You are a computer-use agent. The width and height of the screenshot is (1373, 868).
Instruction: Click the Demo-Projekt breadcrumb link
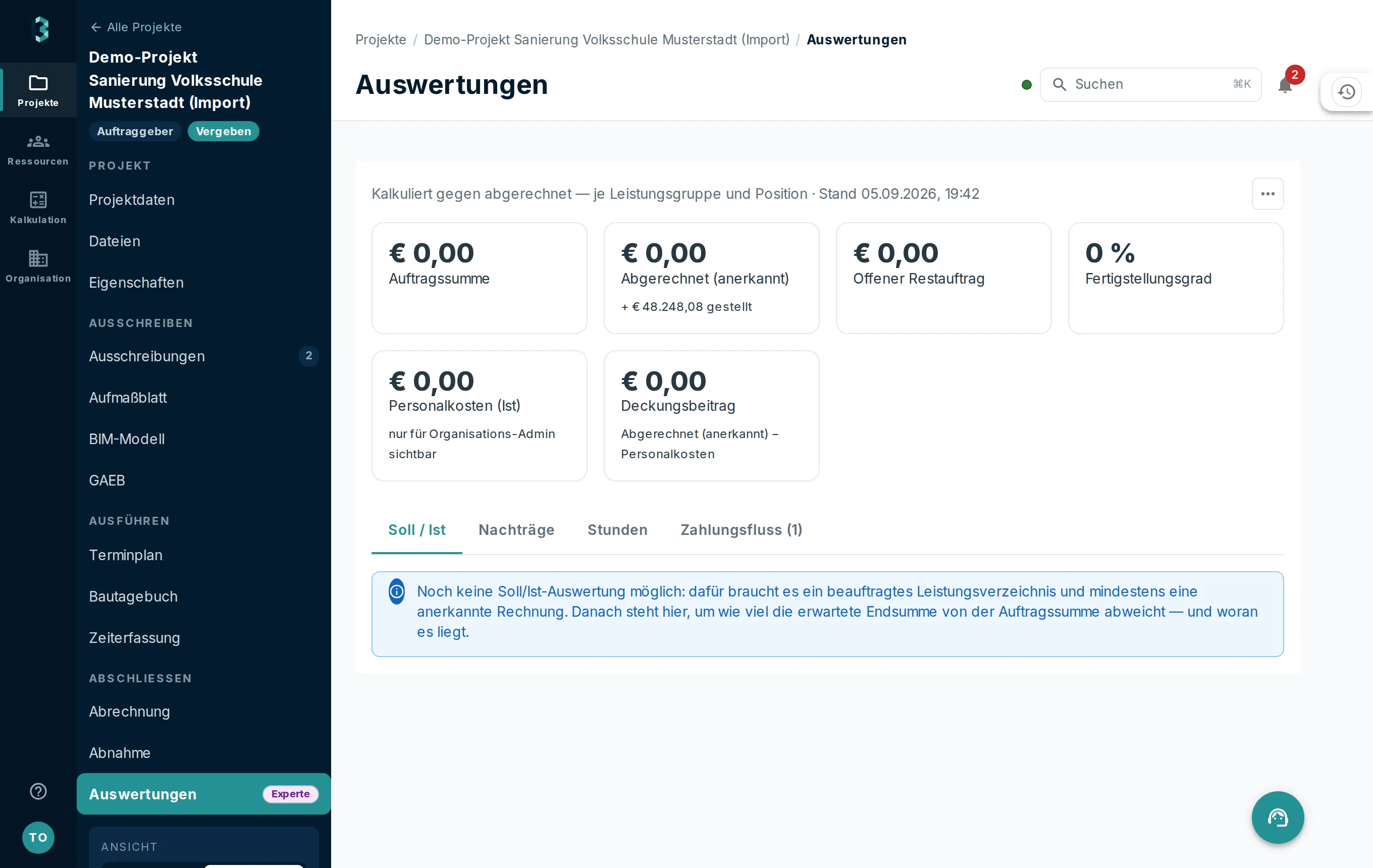(x=606, y=39)
